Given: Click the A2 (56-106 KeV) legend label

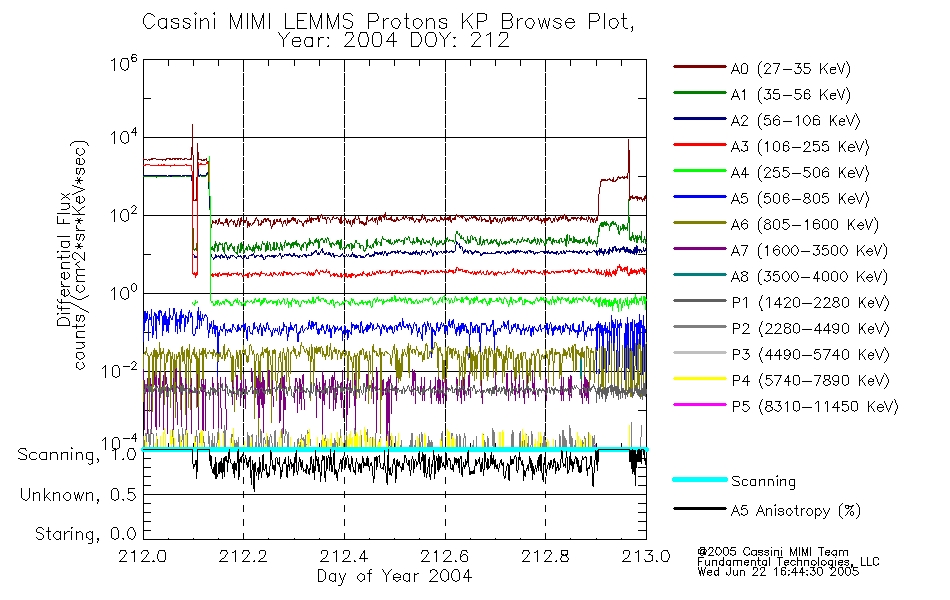Looking at the screenshot, I should [796, 121].
